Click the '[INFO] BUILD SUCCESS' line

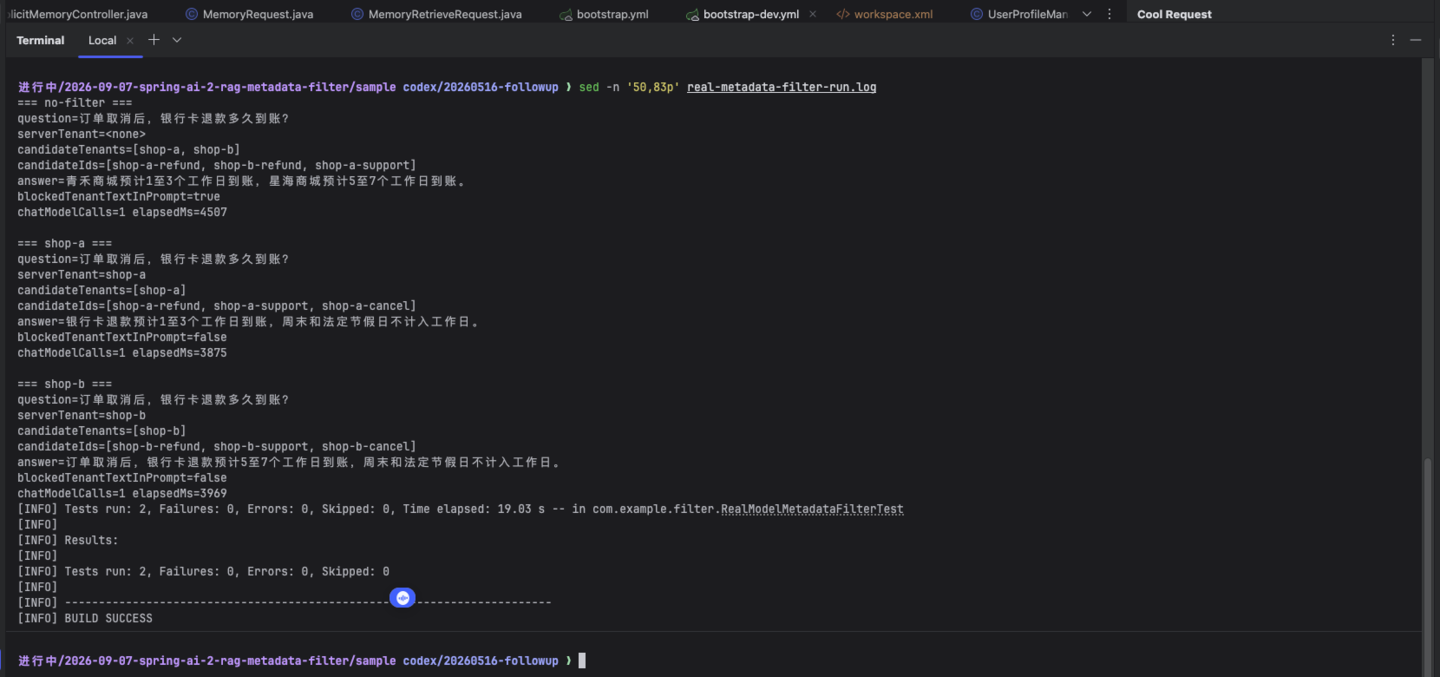pyautogui.click(x=85, y=618)
